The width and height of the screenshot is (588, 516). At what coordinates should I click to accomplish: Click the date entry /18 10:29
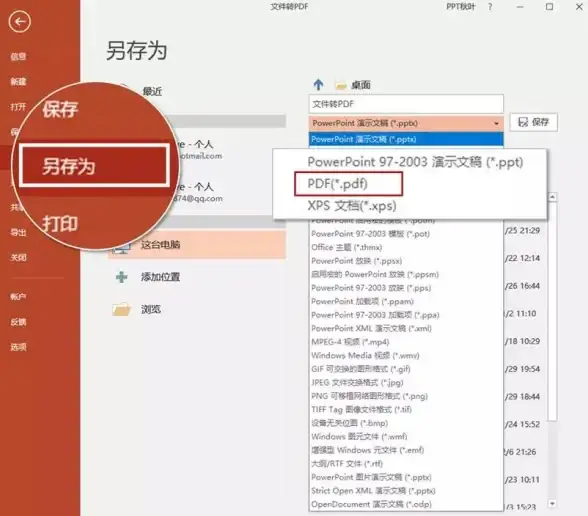pos(522,341)
